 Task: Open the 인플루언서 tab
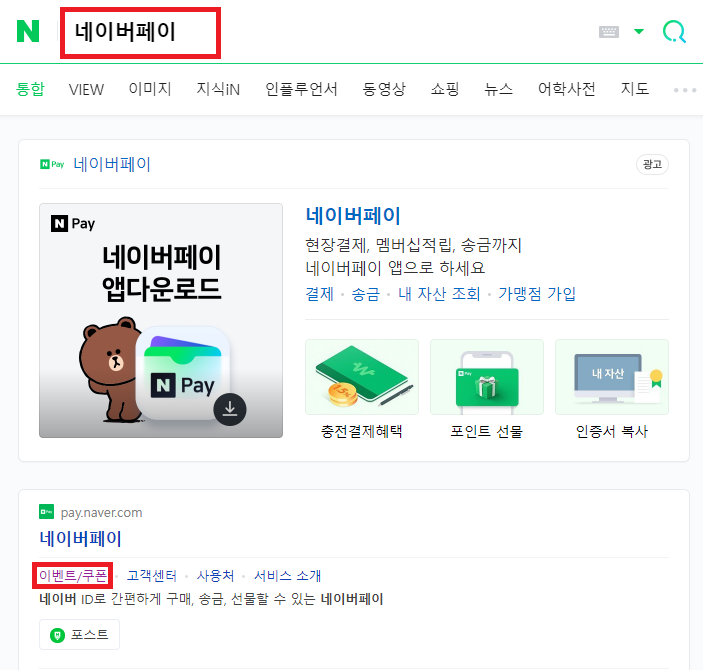[x=301, y=89]
